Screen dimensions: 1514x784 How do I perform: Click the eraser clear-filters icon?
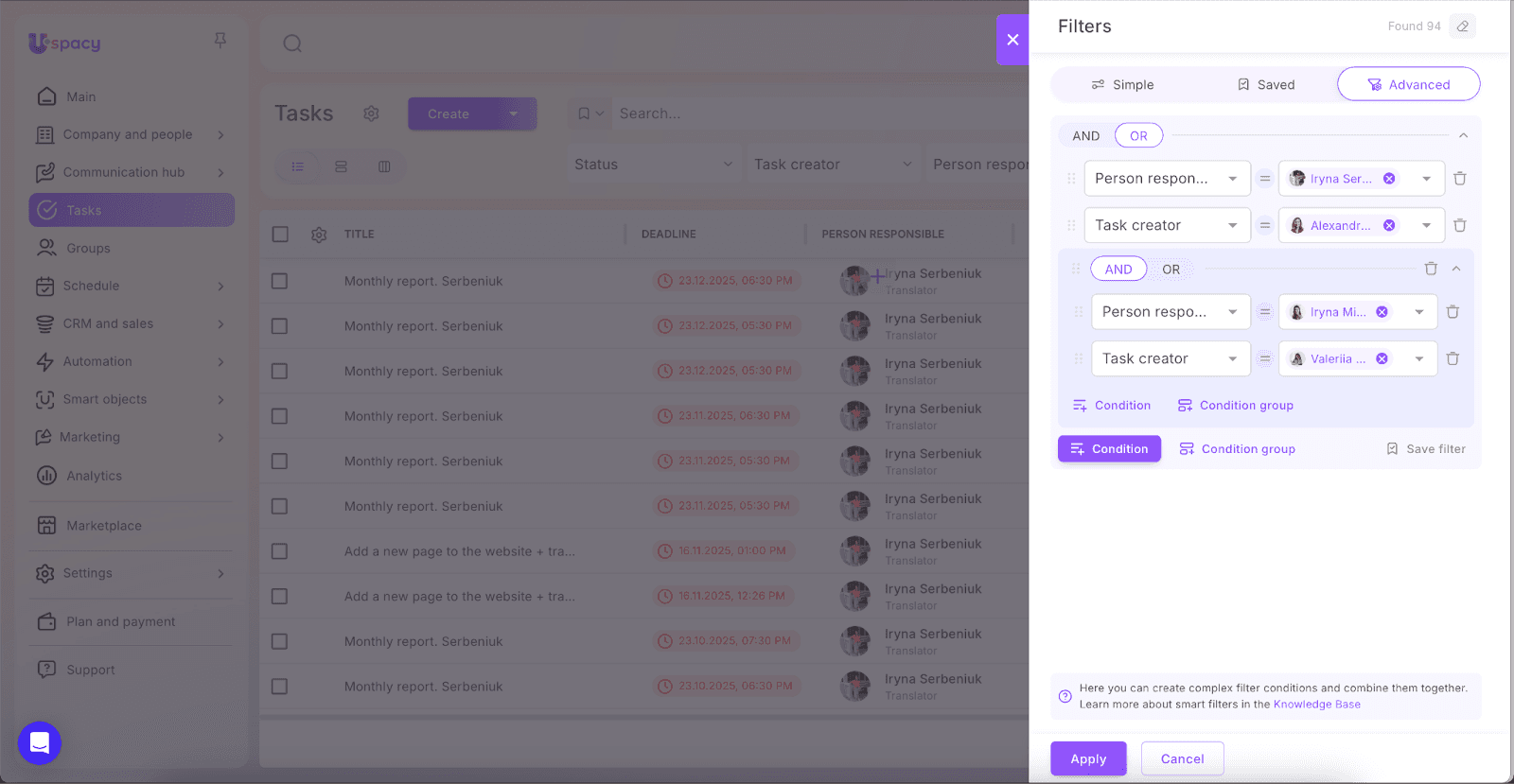click(x=1463, y=26)
